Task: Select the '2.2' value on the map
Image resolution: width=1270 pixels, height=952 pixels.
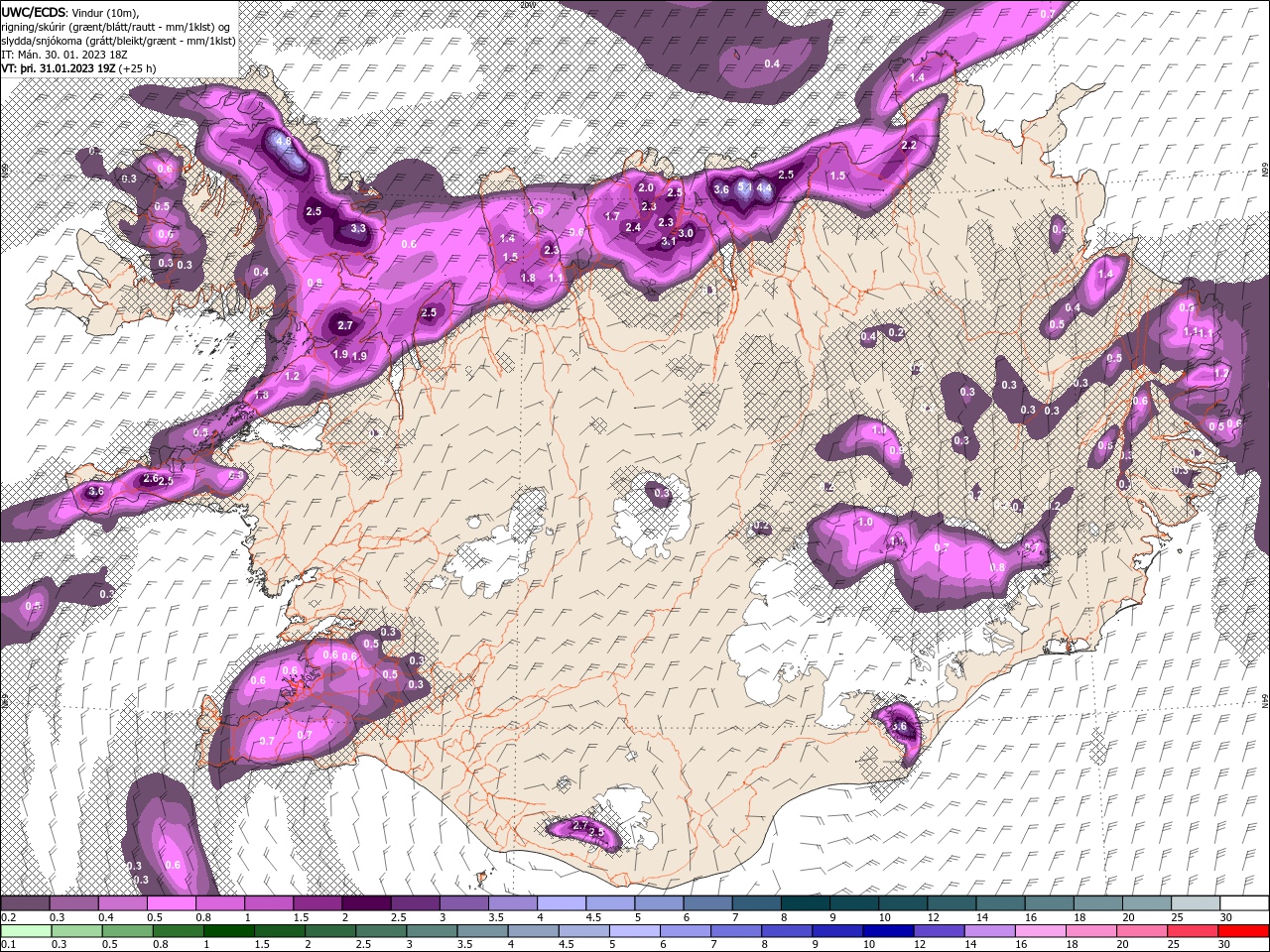Action: coord(908,145)
